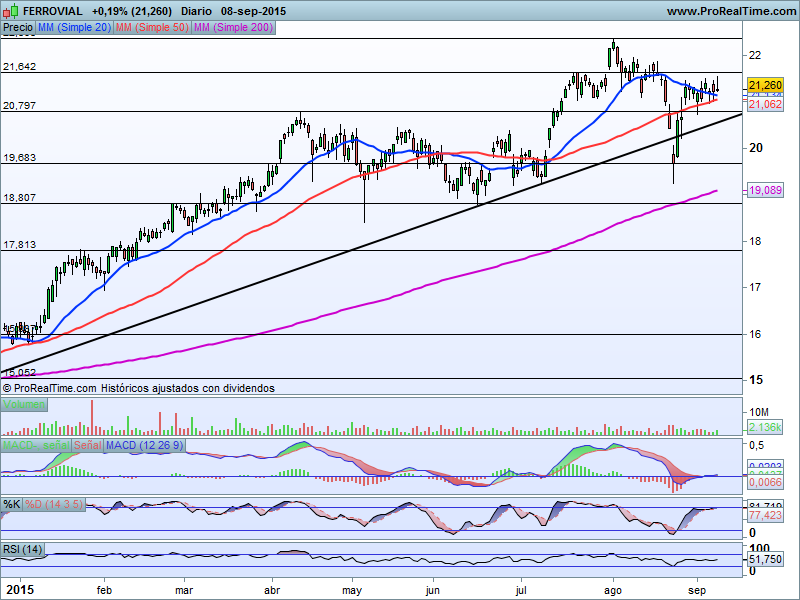Click the 22 price axis label
800x600 pixels.
(x=755, y=55)
